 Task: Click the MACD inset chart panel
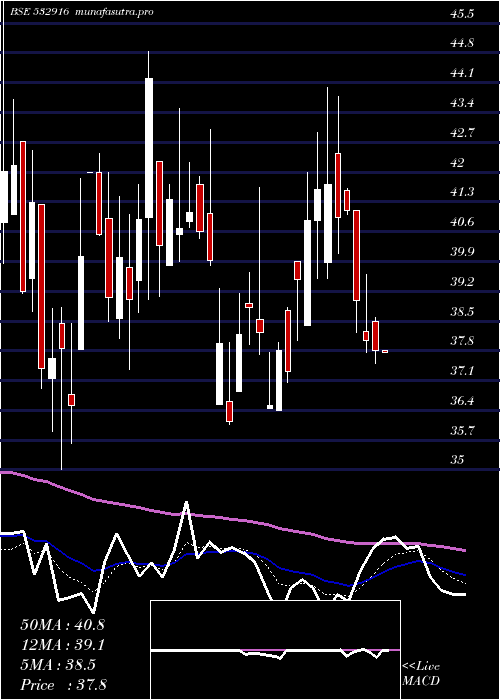275,650
